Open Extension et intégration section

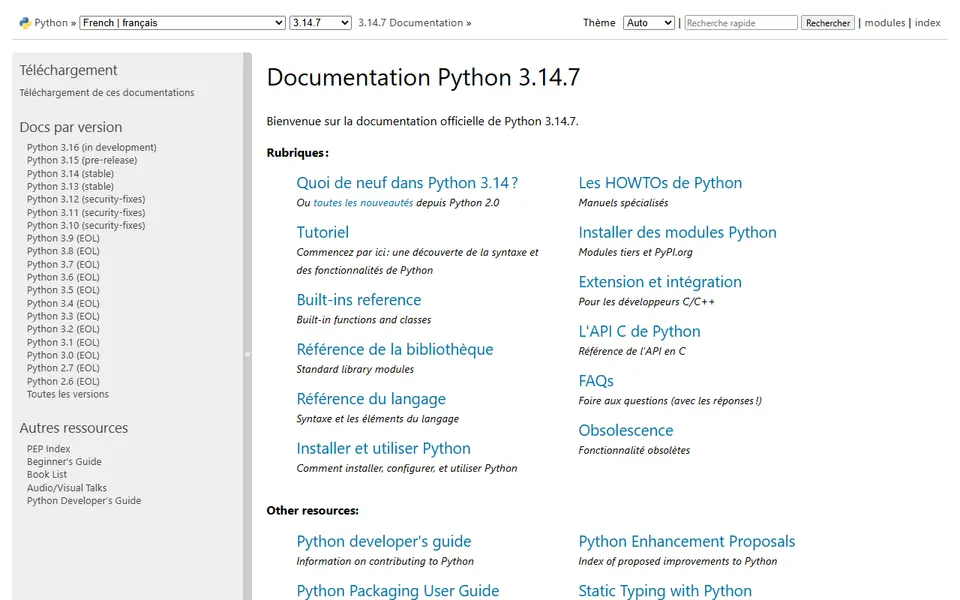tap(660, 282)
